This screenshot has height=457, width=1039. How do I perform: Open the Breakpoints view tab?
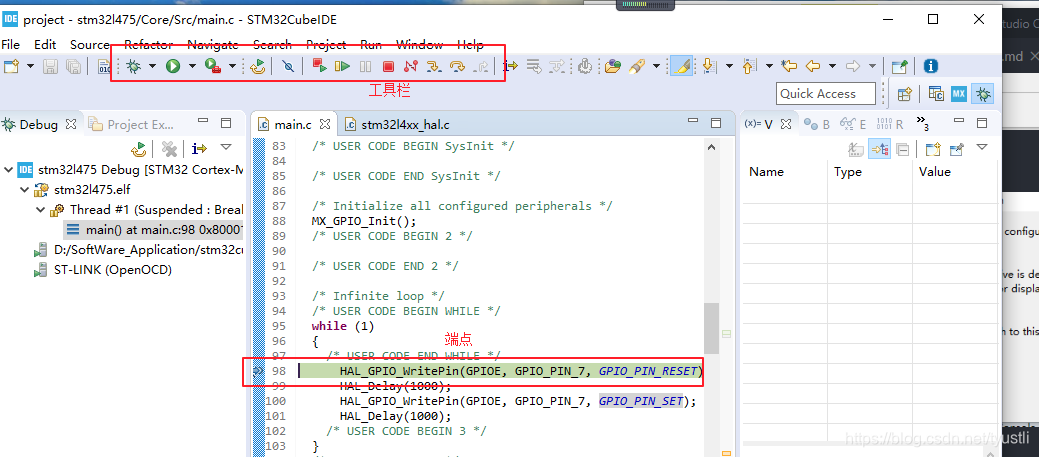(816, 124)
